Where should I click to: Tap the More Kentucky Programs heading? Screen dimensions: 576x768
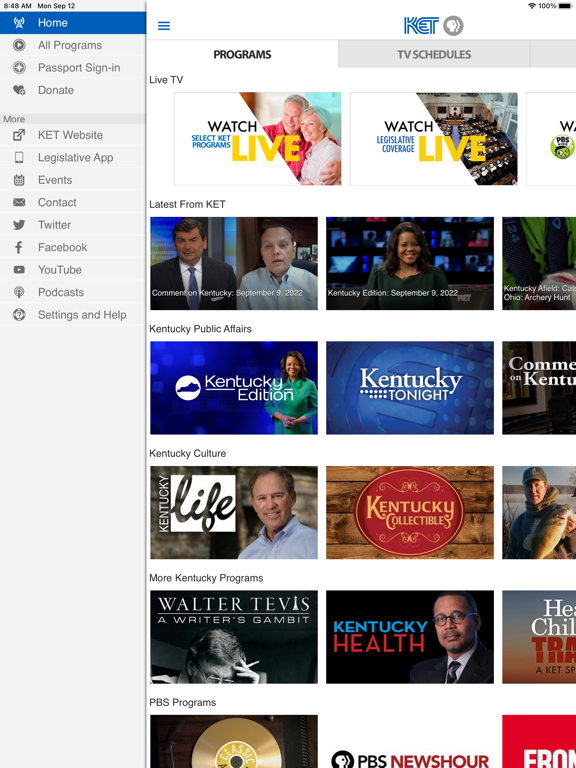(x=206, y=578)
